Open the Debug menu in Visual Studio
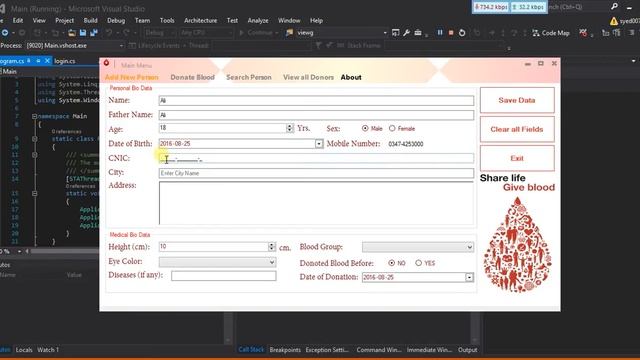 [x=116, y=20]
